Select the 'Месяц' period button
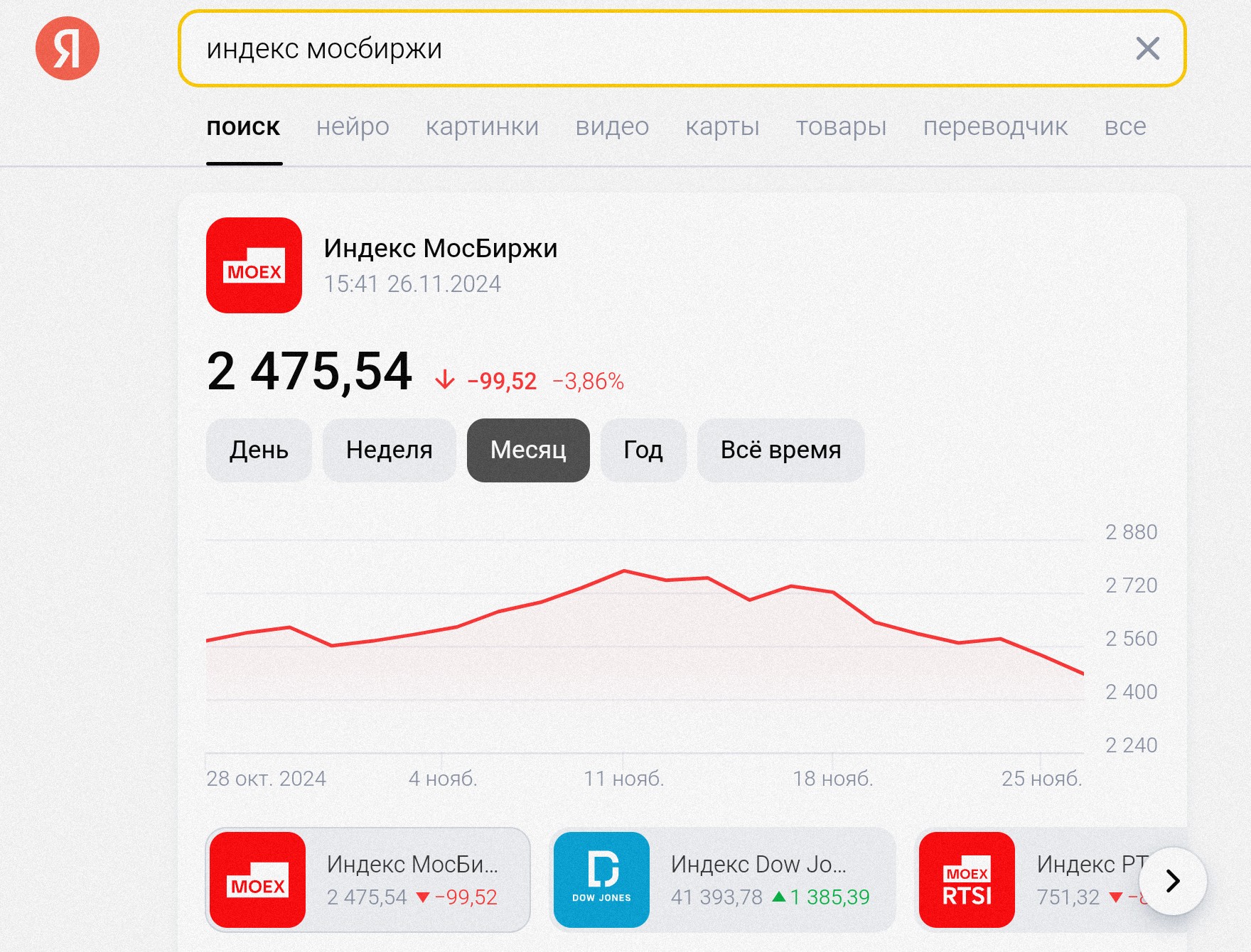The width and height of the screenshot is (1251, 952). click(528, 450)
